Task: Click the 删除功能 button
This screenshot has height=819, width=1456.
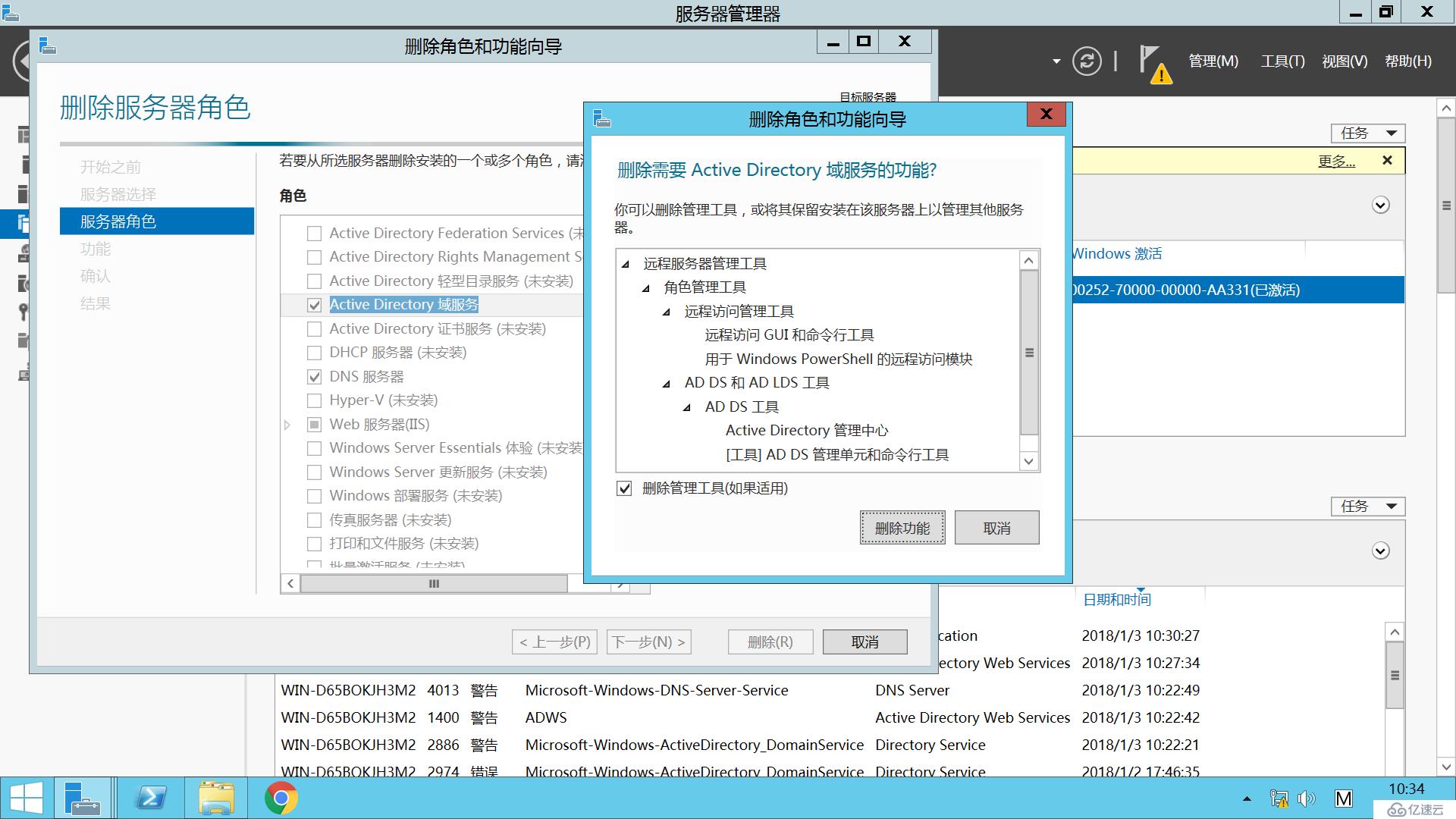Action: (x=902, y=528)
